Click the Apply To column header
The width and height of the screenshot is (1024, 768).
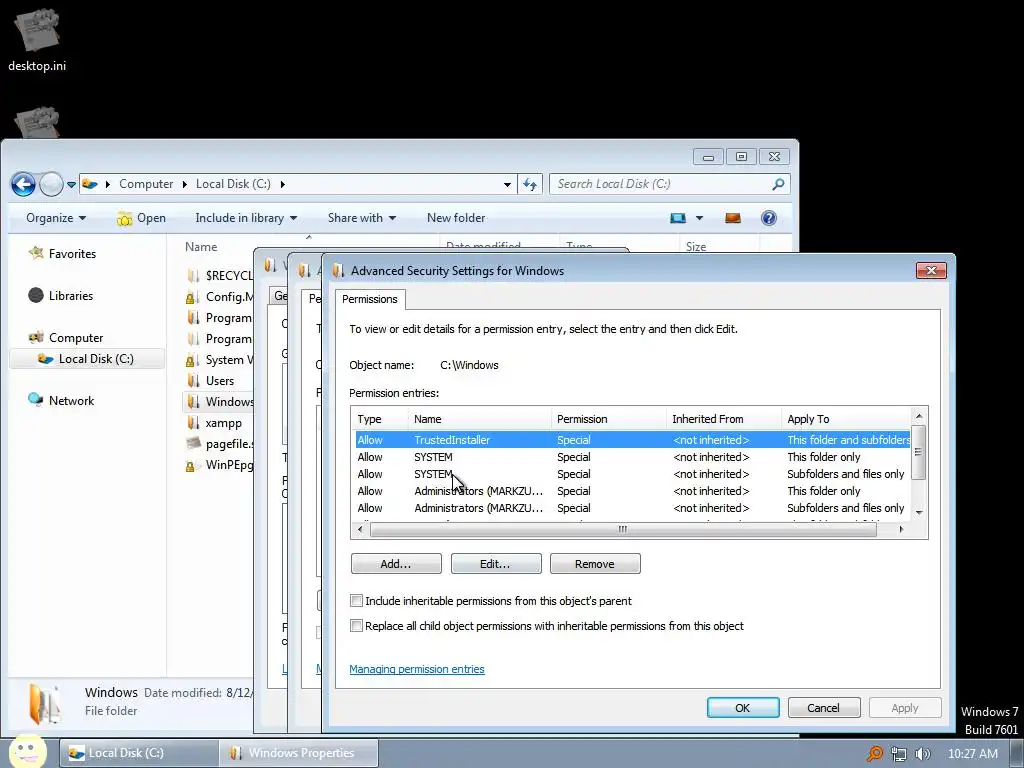pos(846,419)
